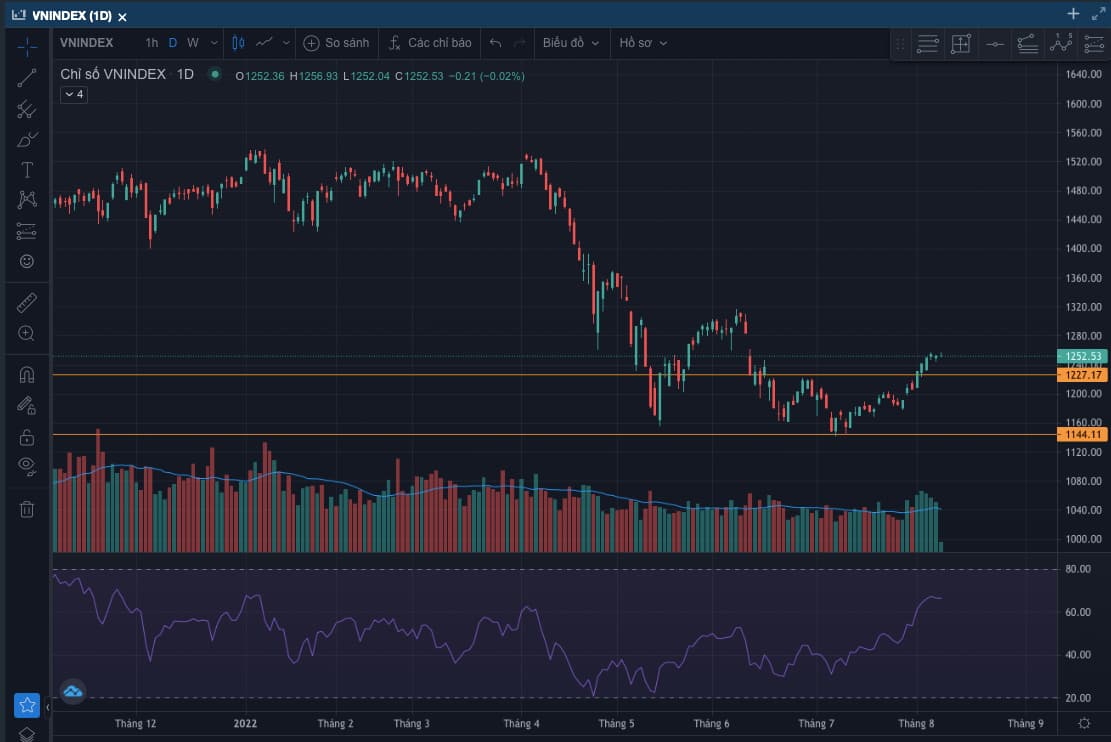
Task: Click the horizontal lines favorite tool
Action: (x=927, y=44)
